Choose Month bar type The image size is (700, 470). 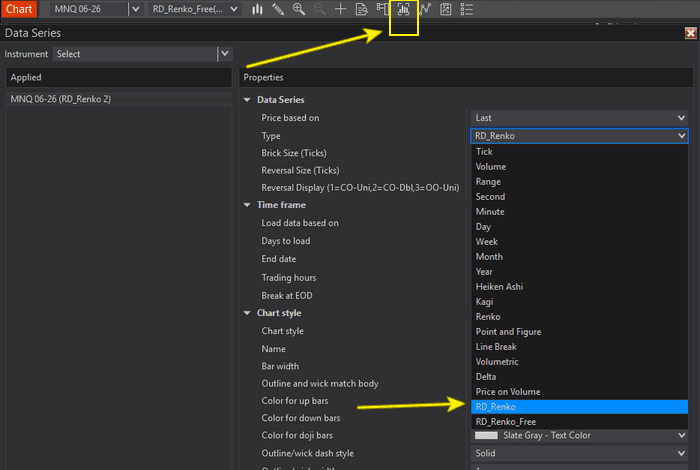point(579,257)
